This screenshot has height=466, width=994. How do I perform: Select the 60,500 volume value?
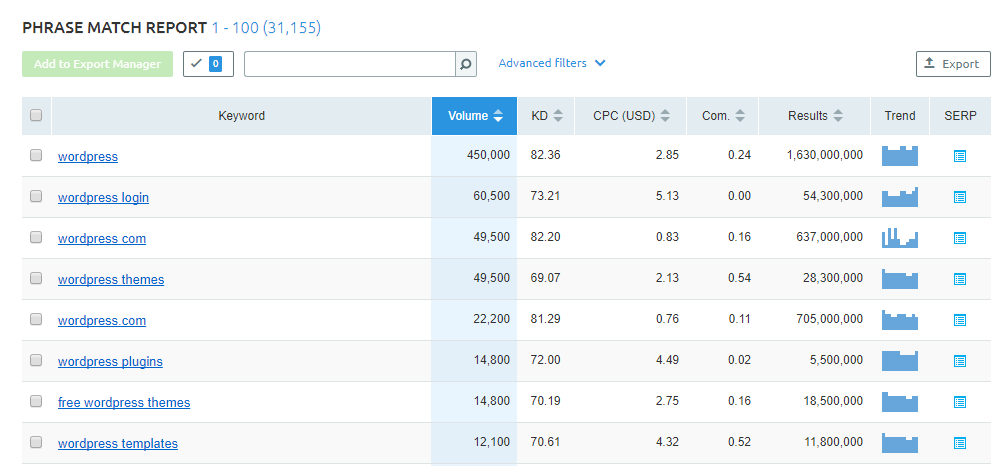pos(491,196)
